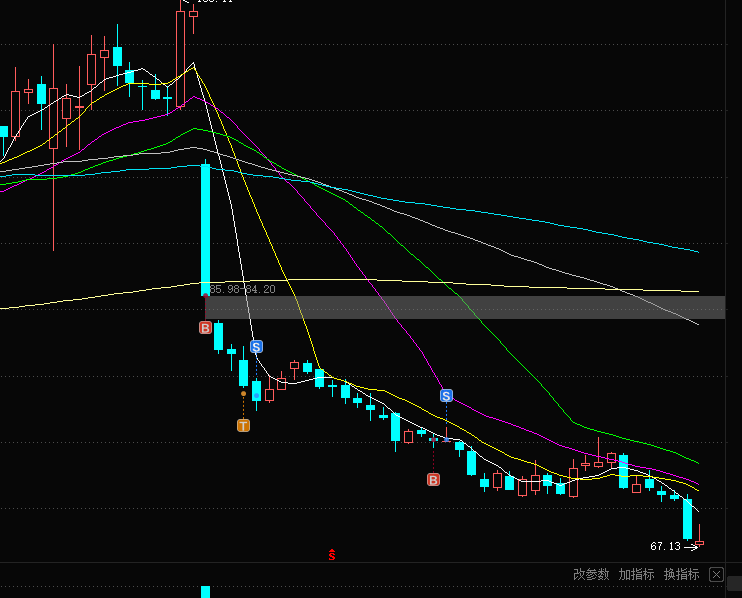Image resolution: width=742 pixels, height=598 pixels.
Task: Click the gap price label 85.98-84.20
Action: [x=242, y=289]
